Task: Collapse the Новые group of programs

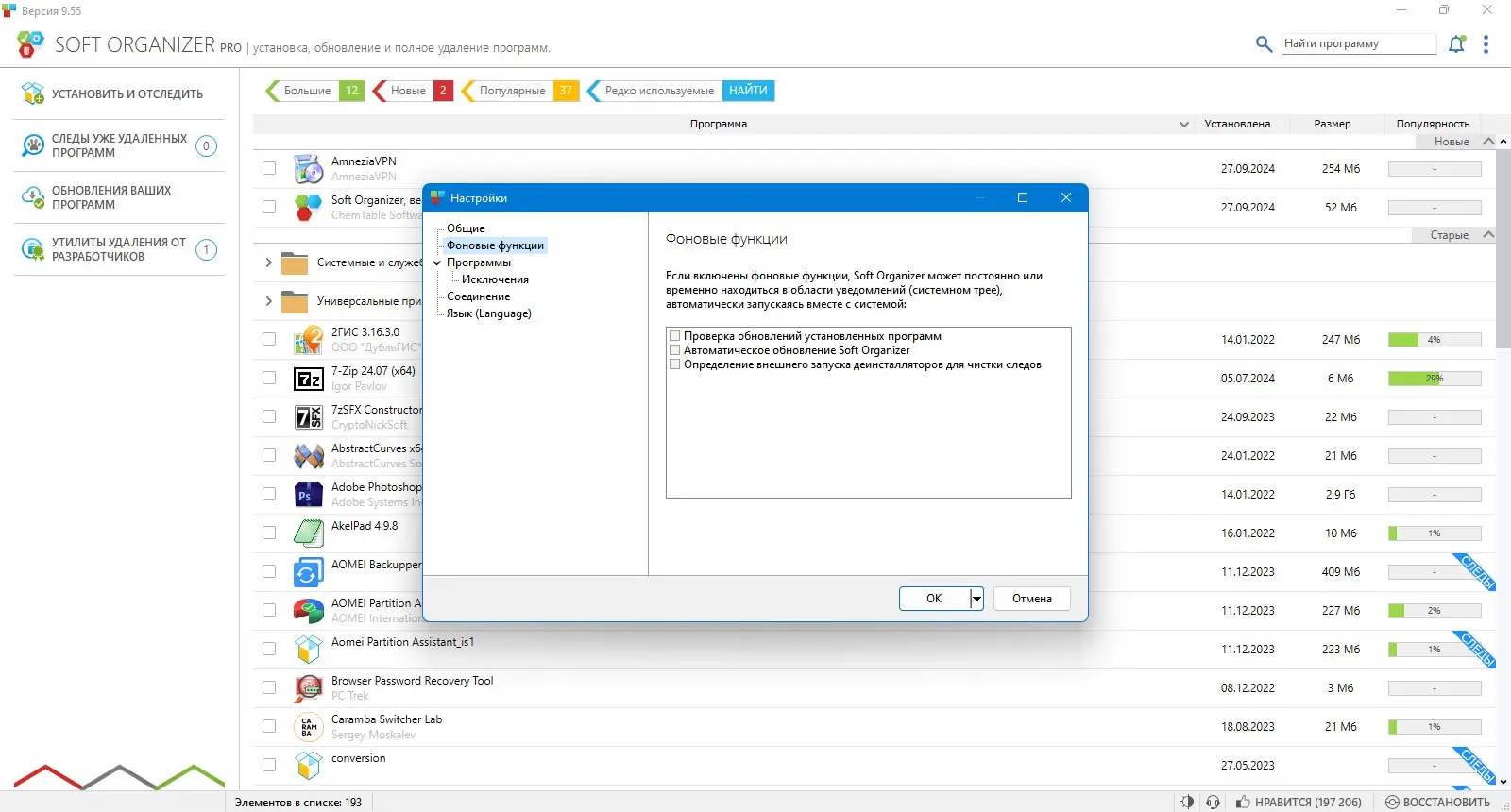Action: click(1489, 142)
